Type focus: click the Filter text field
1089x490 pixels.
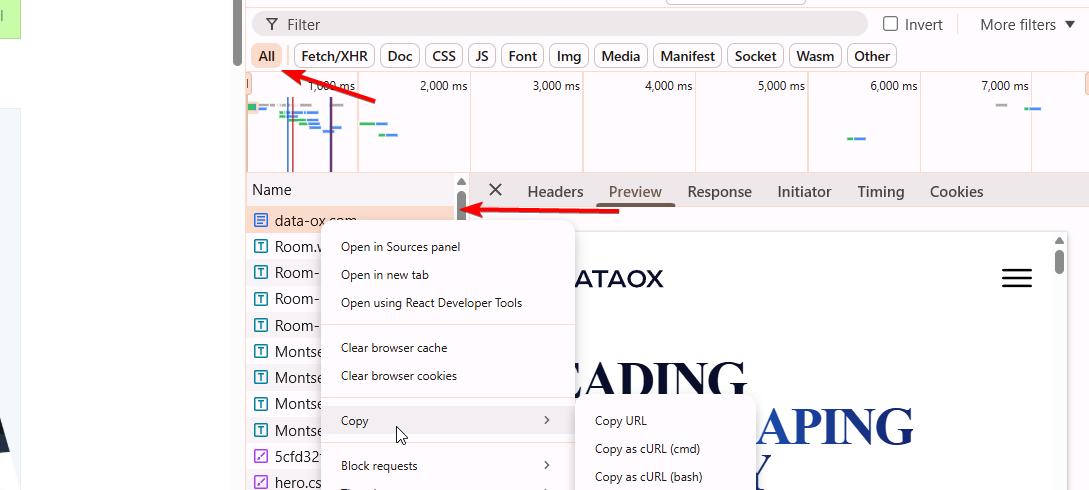(570, 24)
